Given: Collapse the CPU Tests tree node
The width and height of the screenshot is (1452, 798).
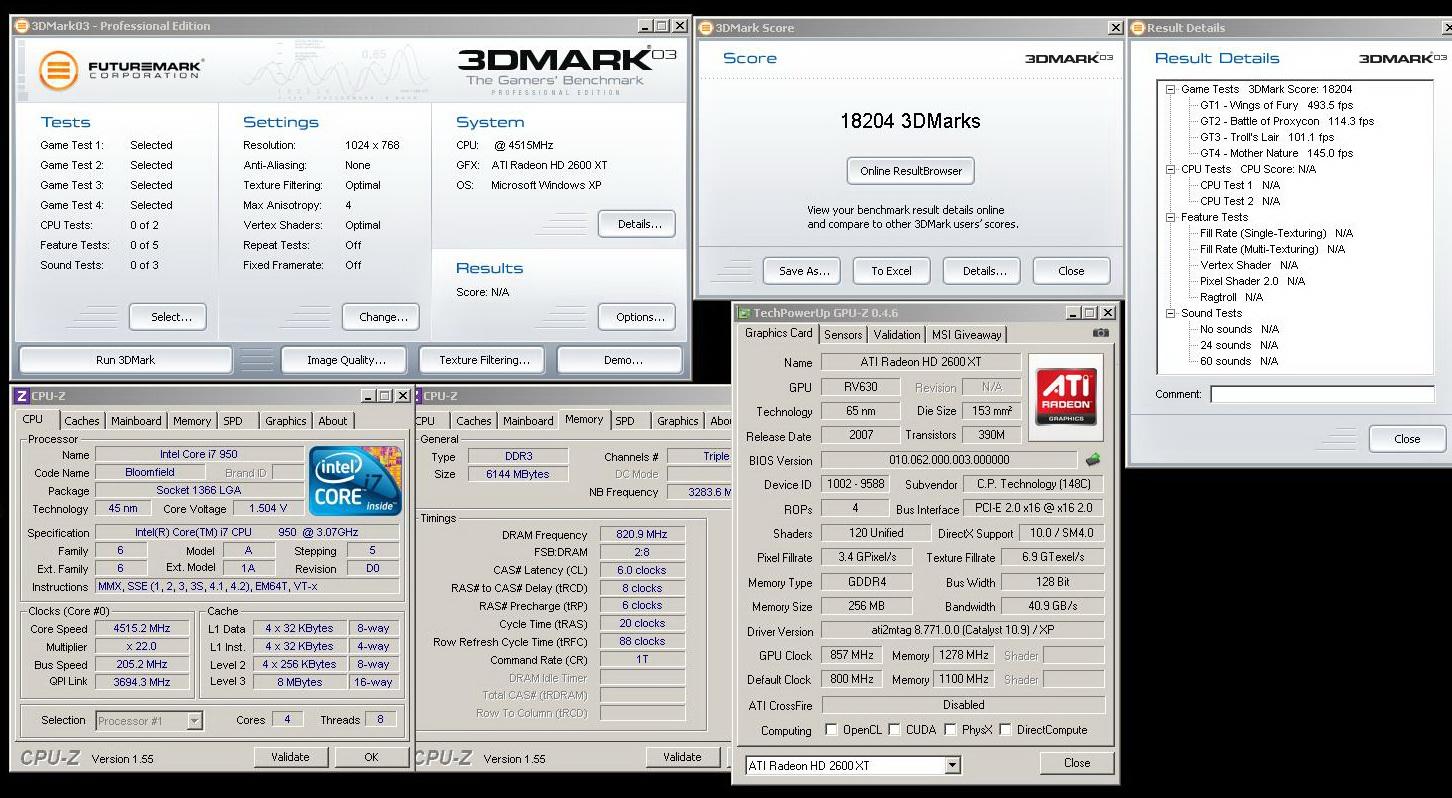Looking at the screenshot, I should (x=1170, y=169).
